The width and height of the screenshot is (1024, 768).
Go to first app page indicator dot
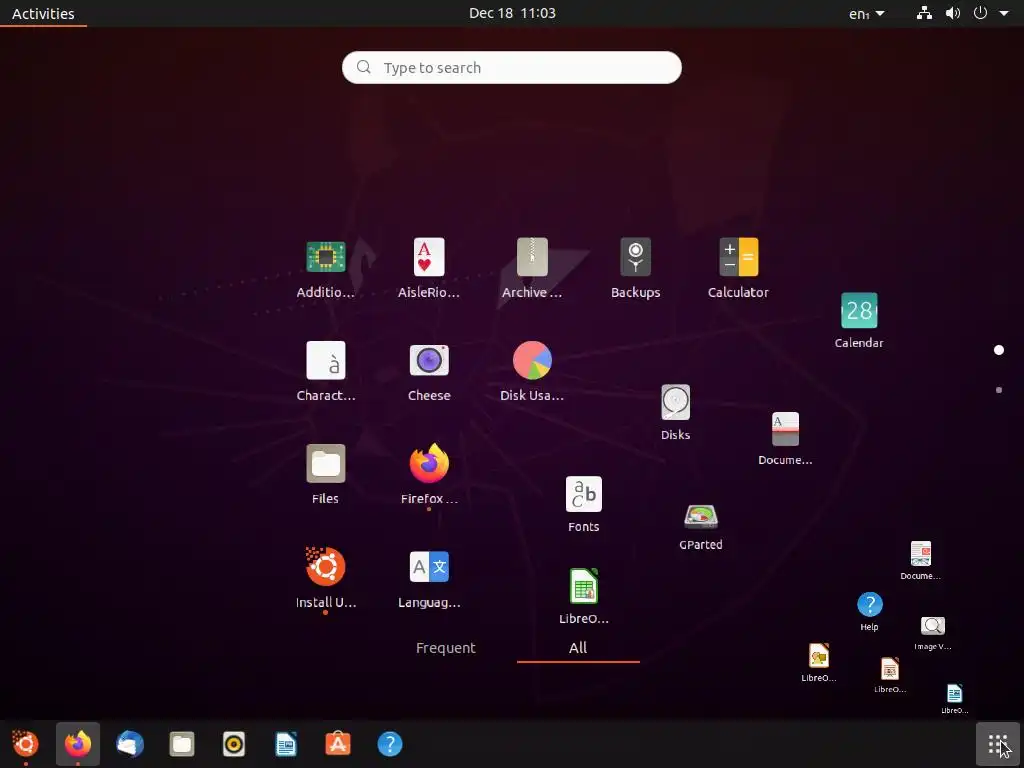(999, 350)
